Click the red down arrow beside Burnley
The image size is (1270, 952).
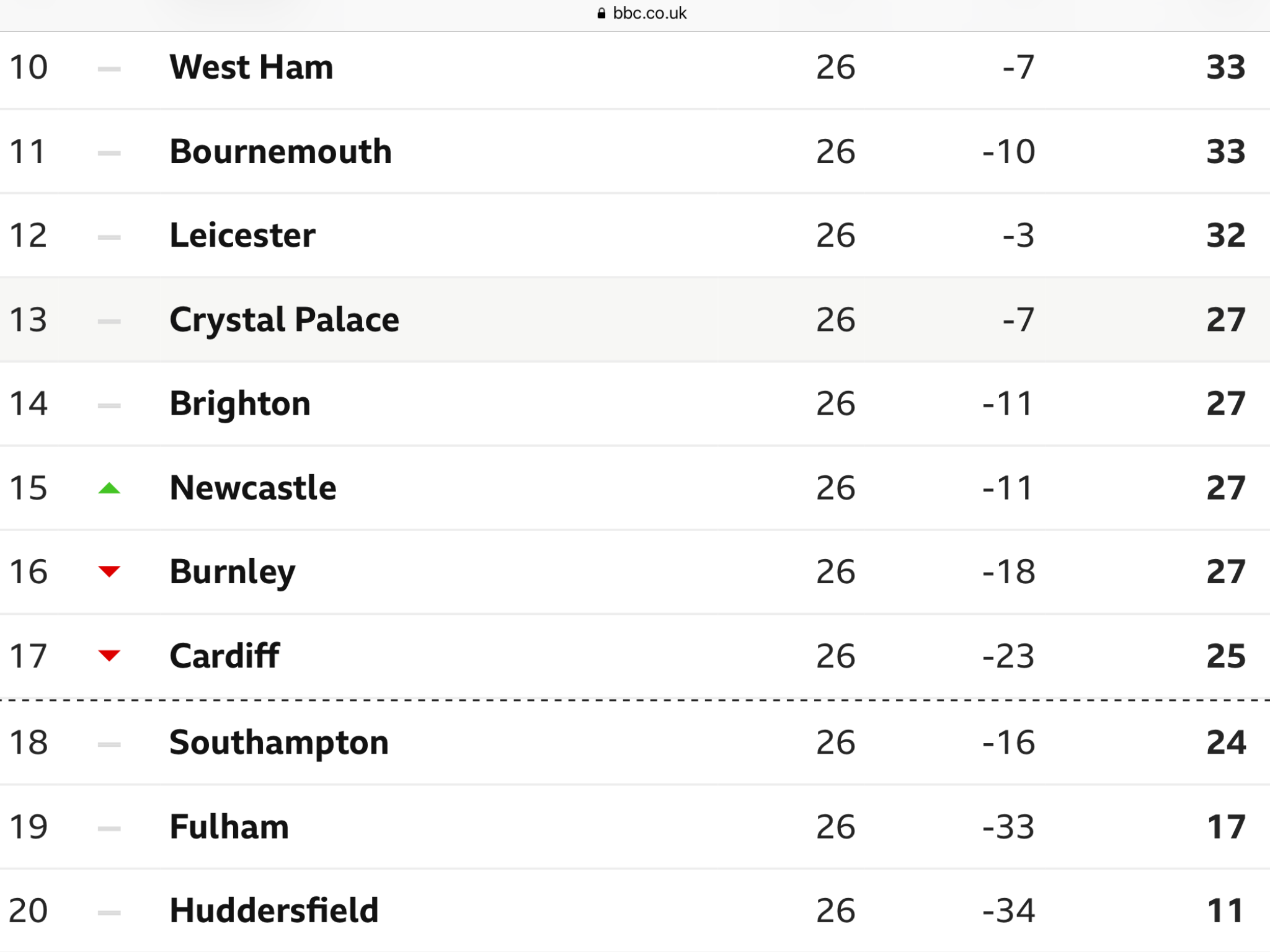[109, 571]
